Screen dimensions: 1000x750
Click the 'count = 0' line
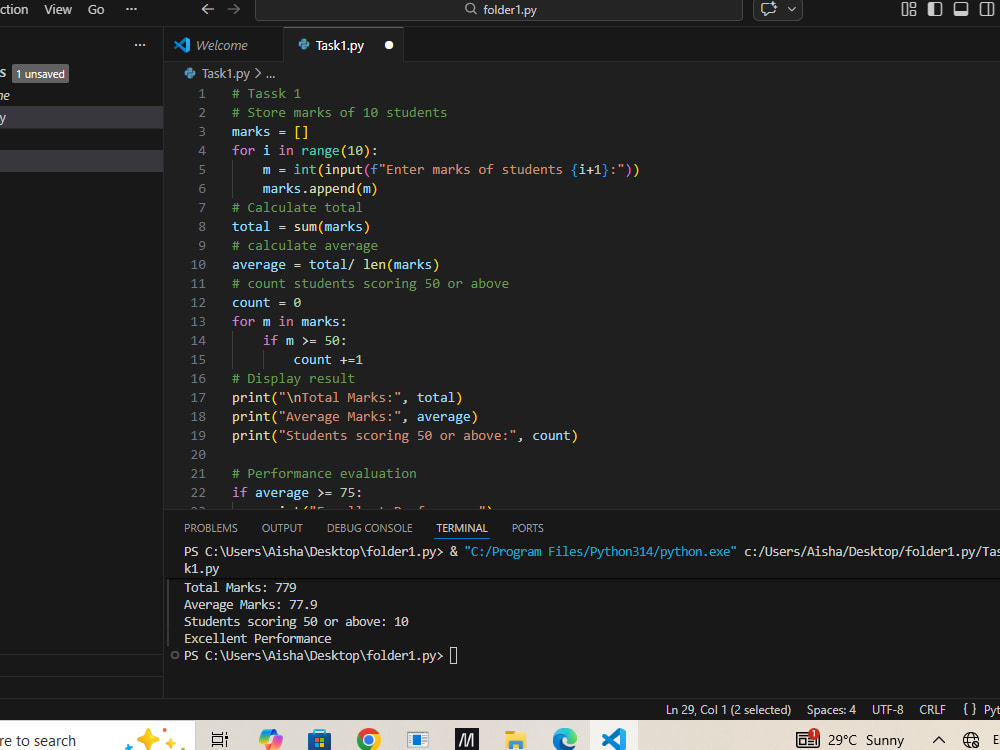pos(267,302)
